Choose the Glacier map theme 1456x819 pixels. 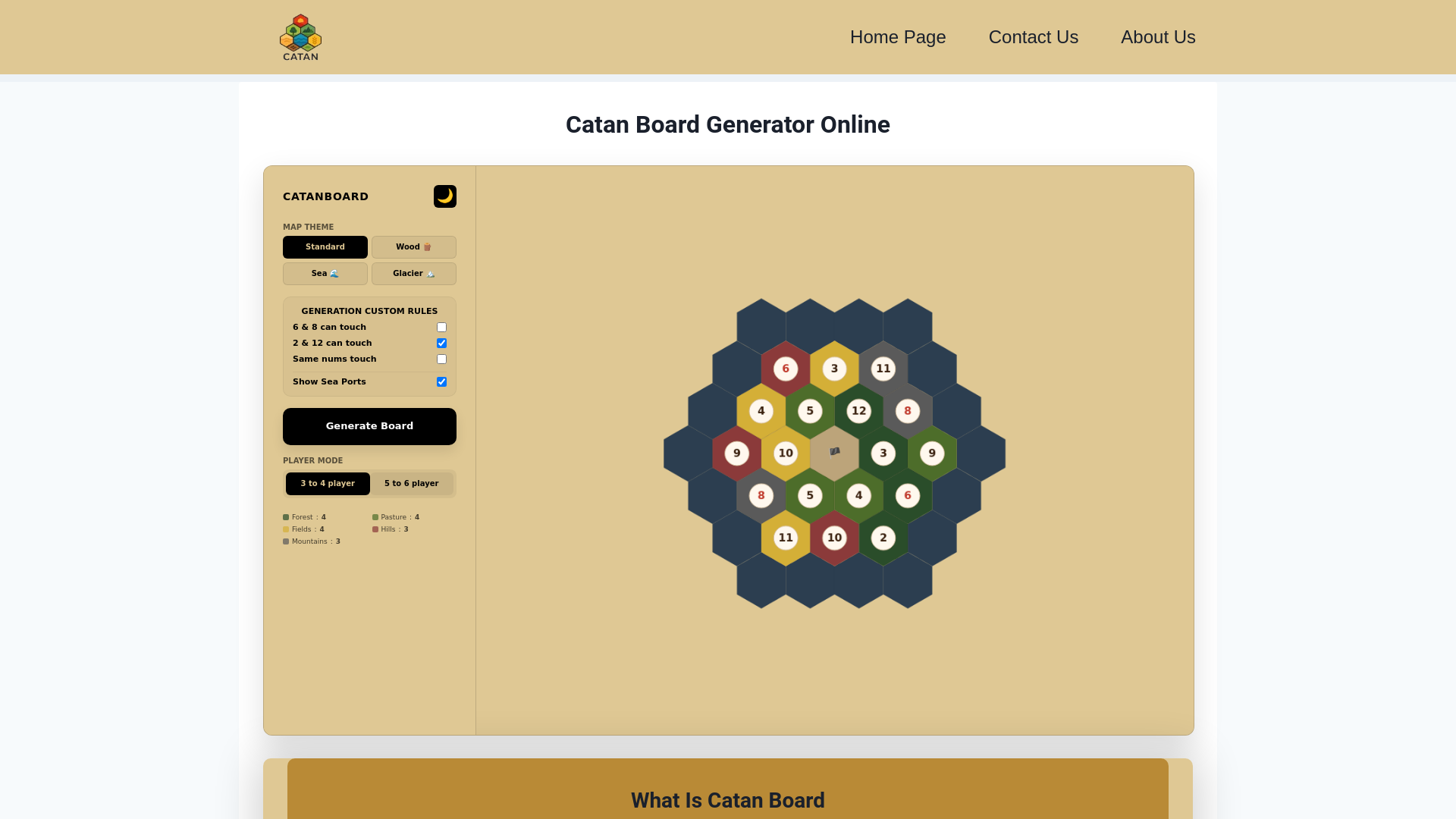coord(414,274)
